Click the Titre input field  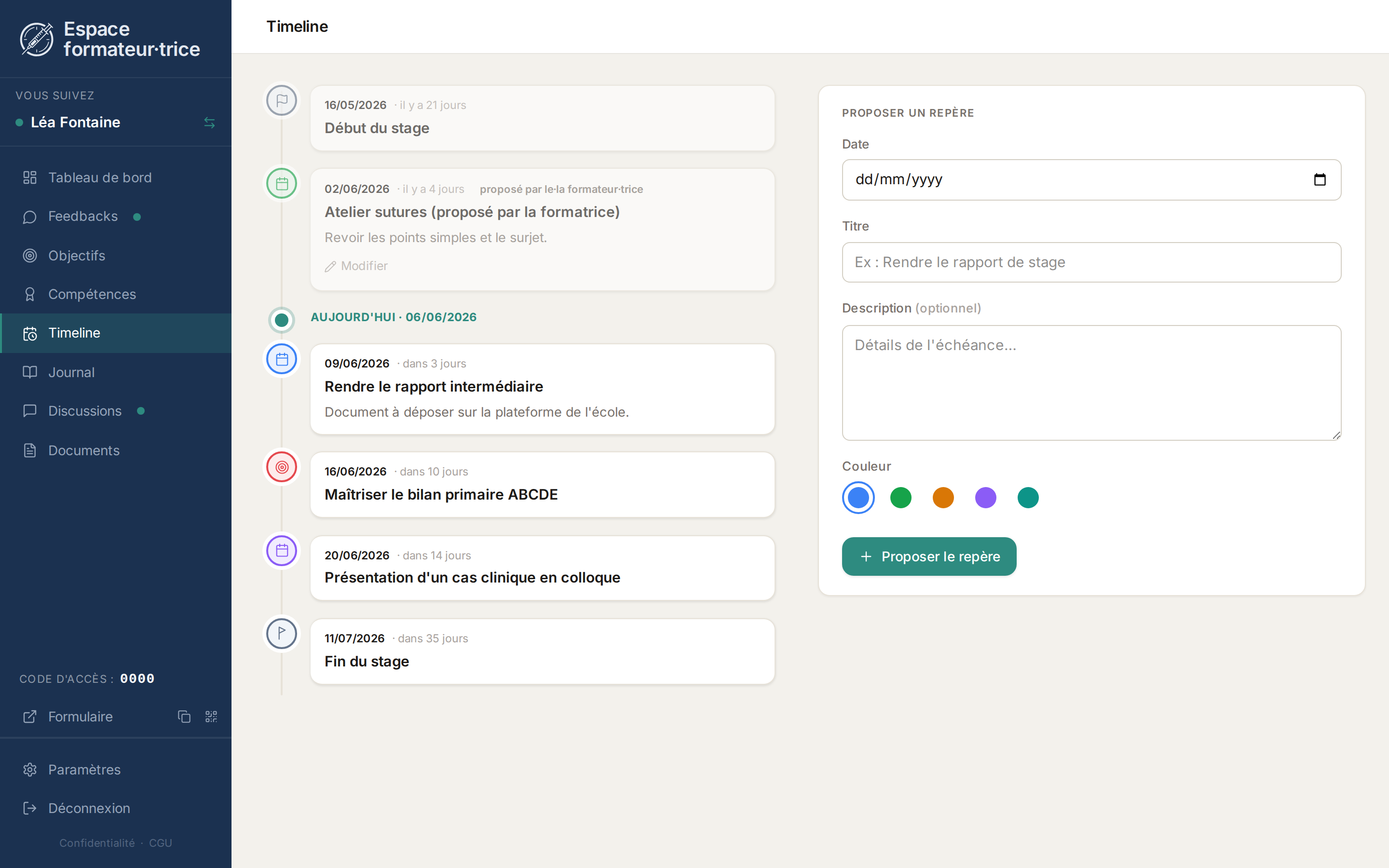(x=1091, y=262)
